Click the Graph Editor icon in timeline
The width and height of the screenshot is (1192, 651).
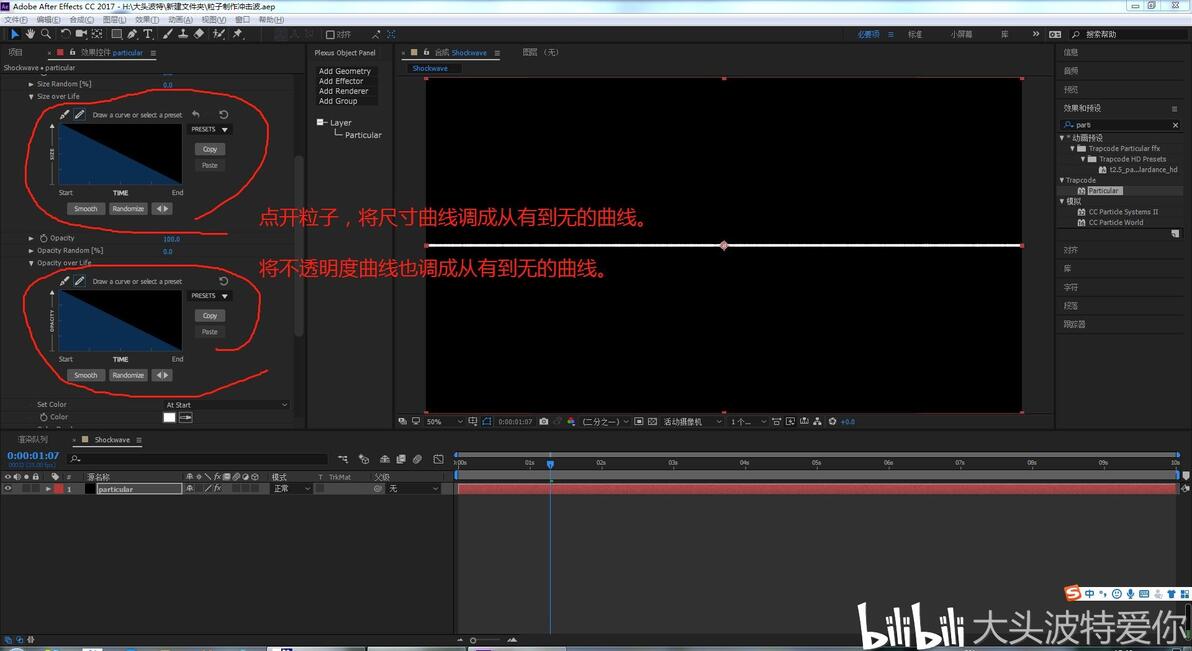(439, 459)
